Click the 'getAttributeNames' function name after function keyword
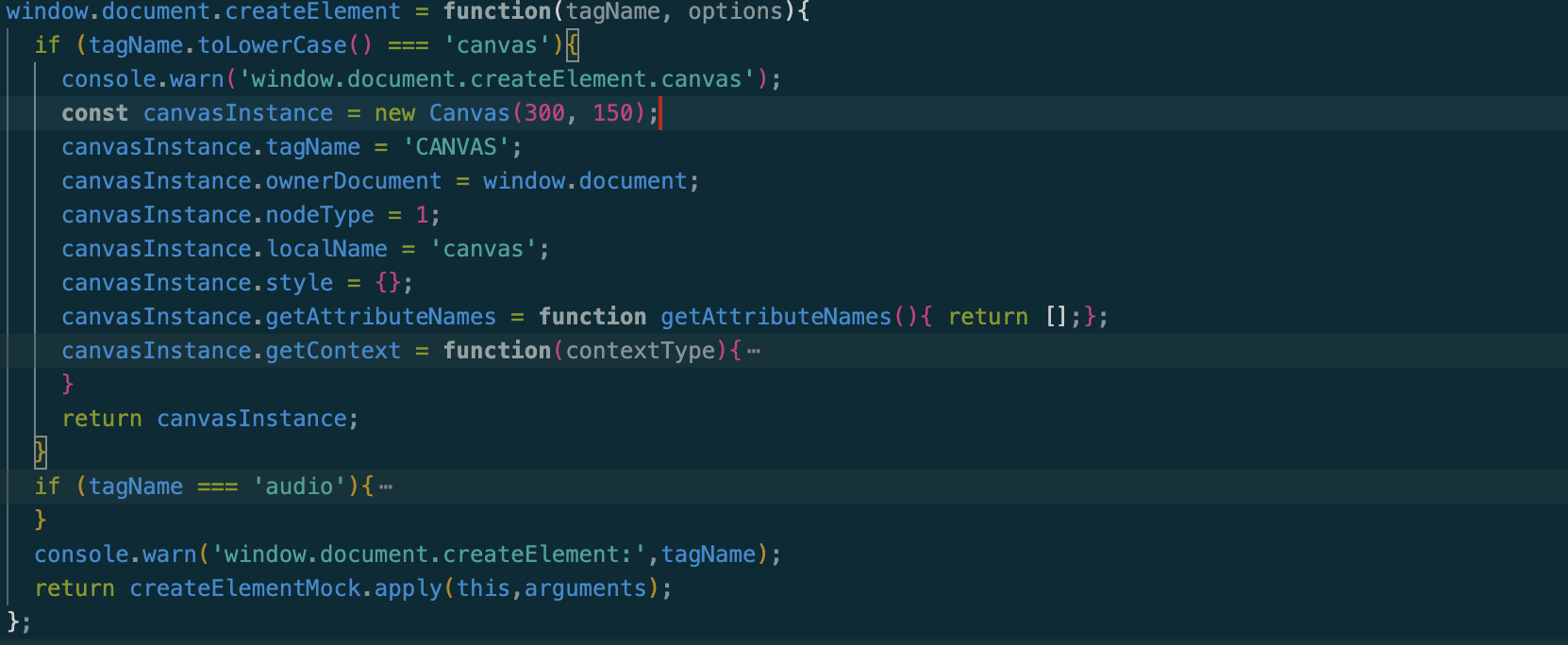Screen dimensions: 1568x645 click(x=776, y=317)
